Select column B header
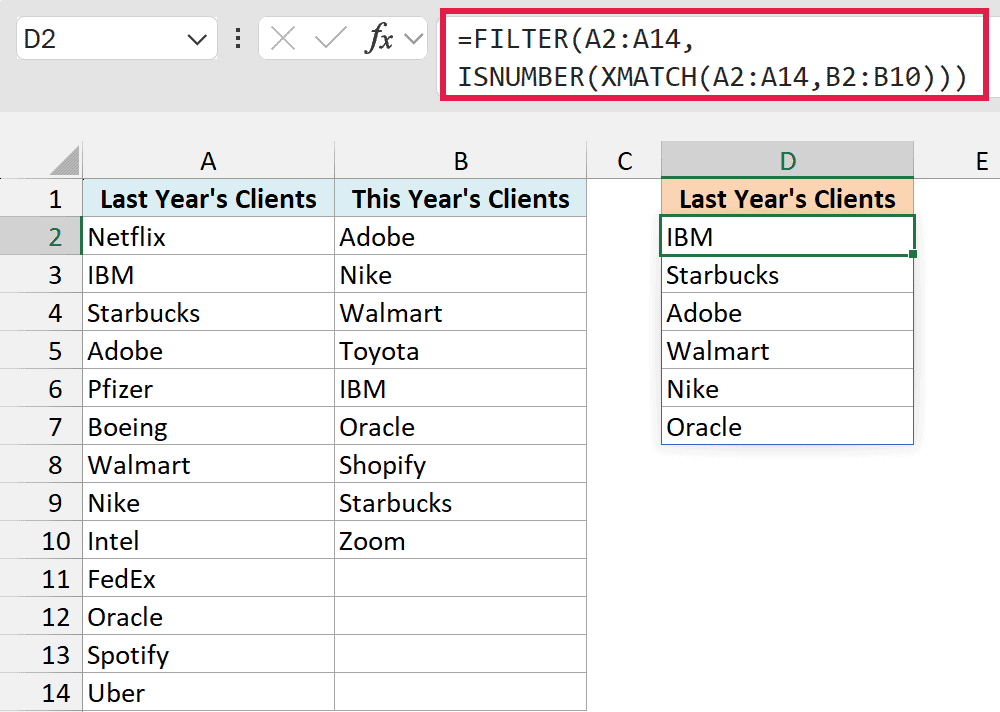 click(460, 161)
